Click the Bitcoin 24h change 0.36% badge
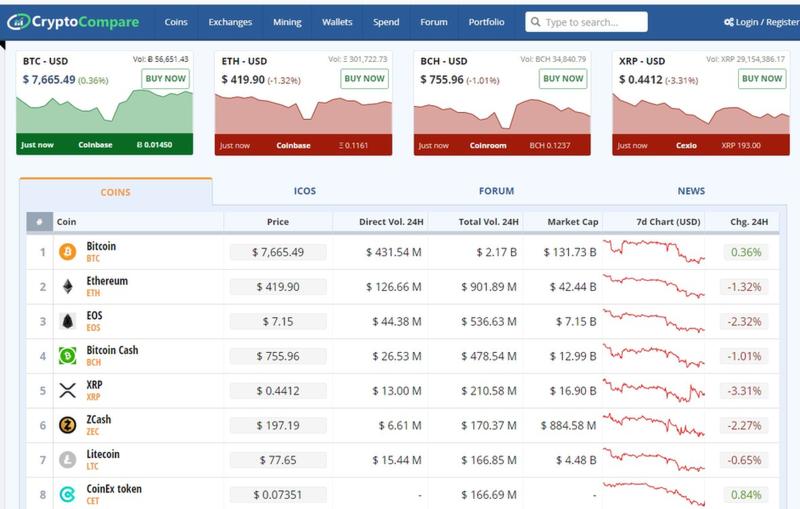 [746, 252]
